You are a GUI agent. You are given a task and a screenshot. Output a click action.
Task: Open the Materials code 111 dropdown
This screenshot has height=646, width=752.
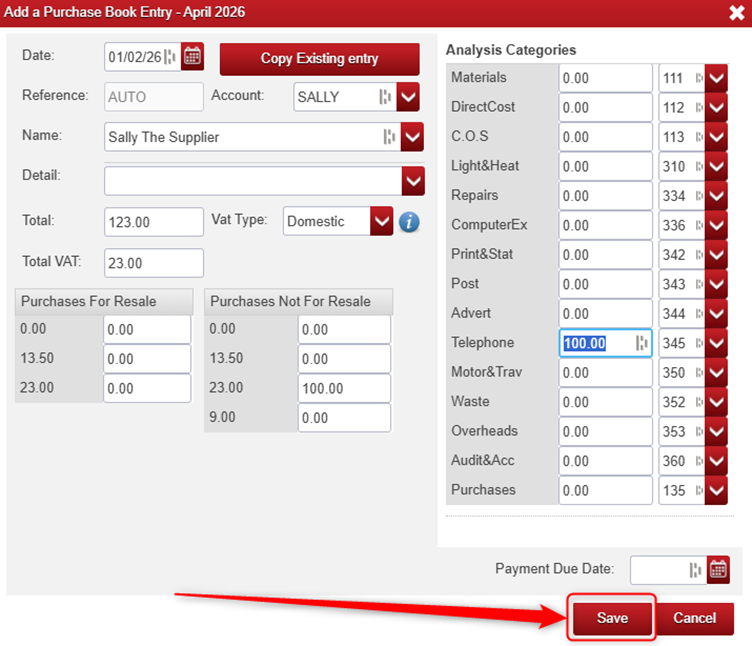[716, 78]
